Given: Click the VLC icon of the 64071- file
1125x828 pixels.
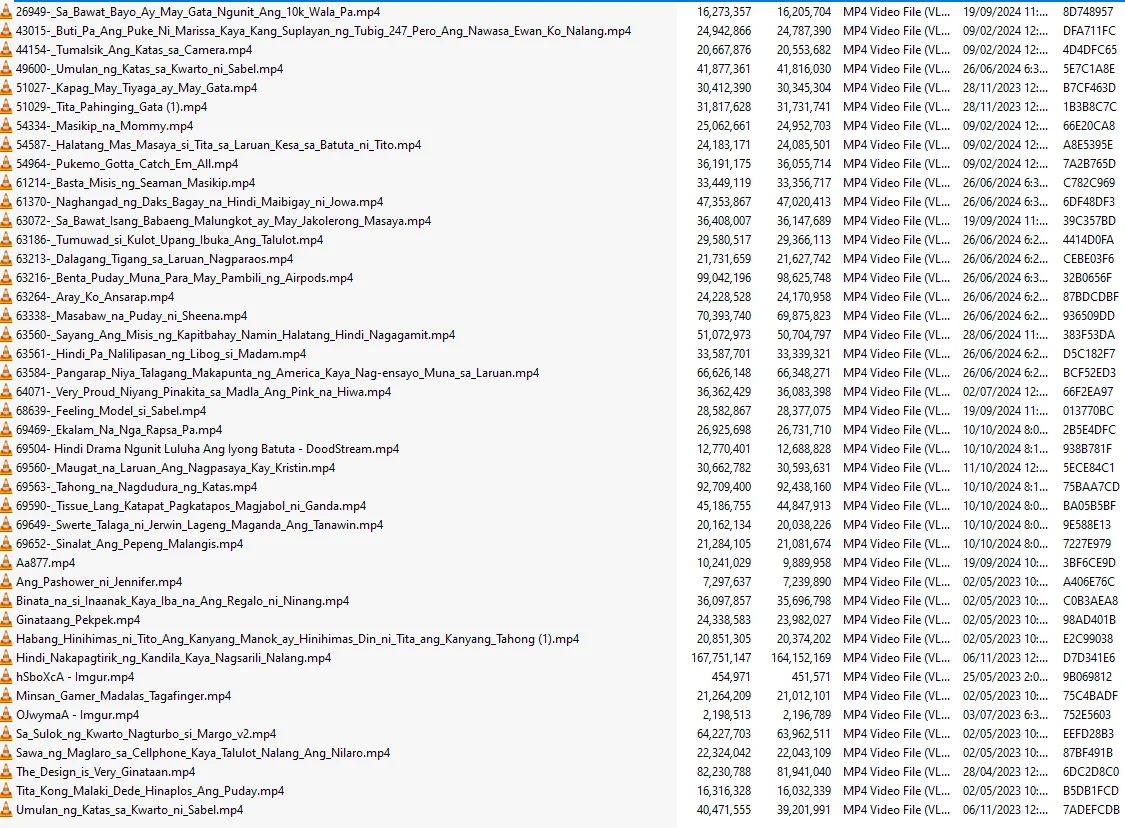Looking at the screenshot, I should pos(6,392).
